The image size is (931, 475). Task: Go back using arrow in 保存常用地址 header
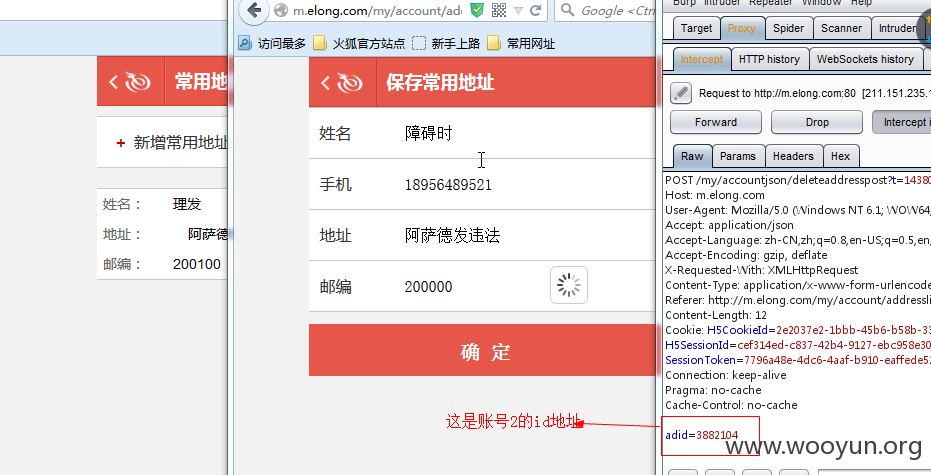tap(325, 83)
